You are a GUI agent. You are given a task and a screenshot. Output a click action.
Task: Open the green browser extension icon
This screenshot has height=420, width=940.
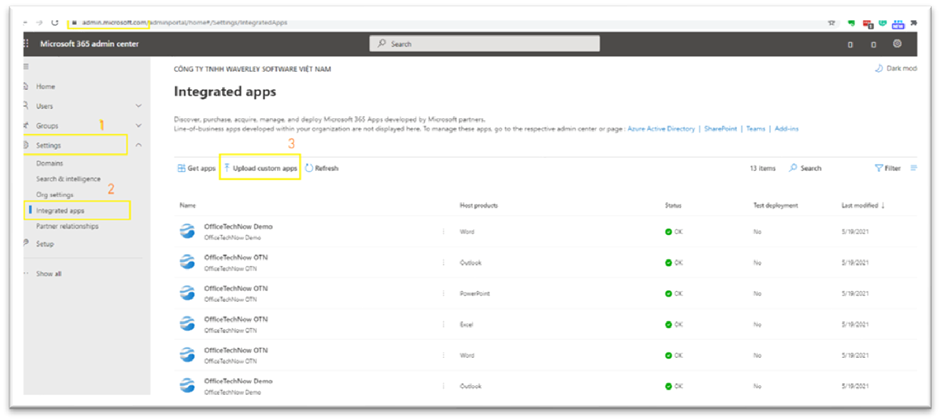851,23
